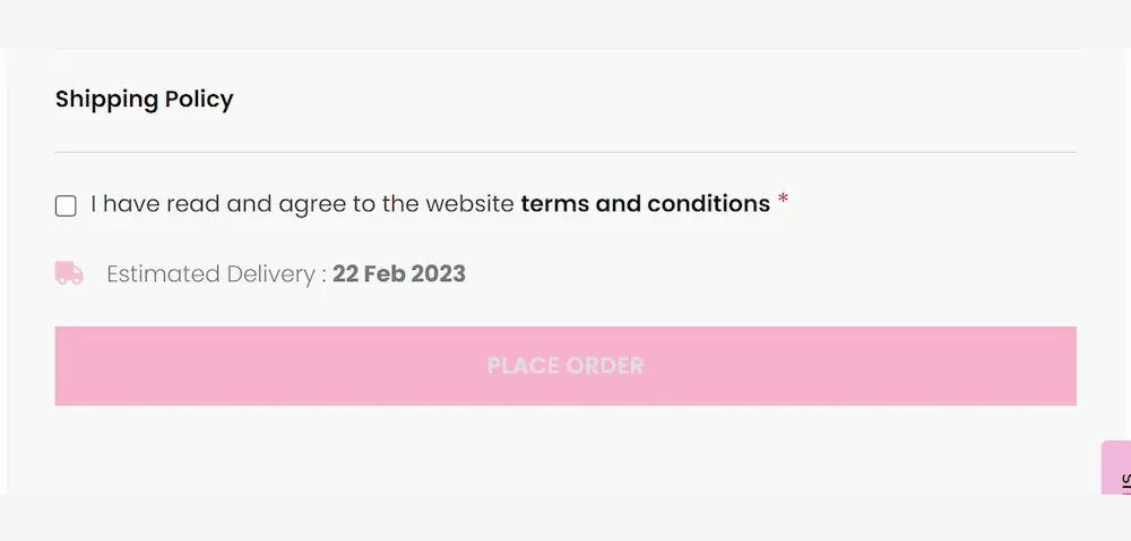Click the 'ORDER' word on pink button
The image size is (1131, 541).
pos(604,366)
